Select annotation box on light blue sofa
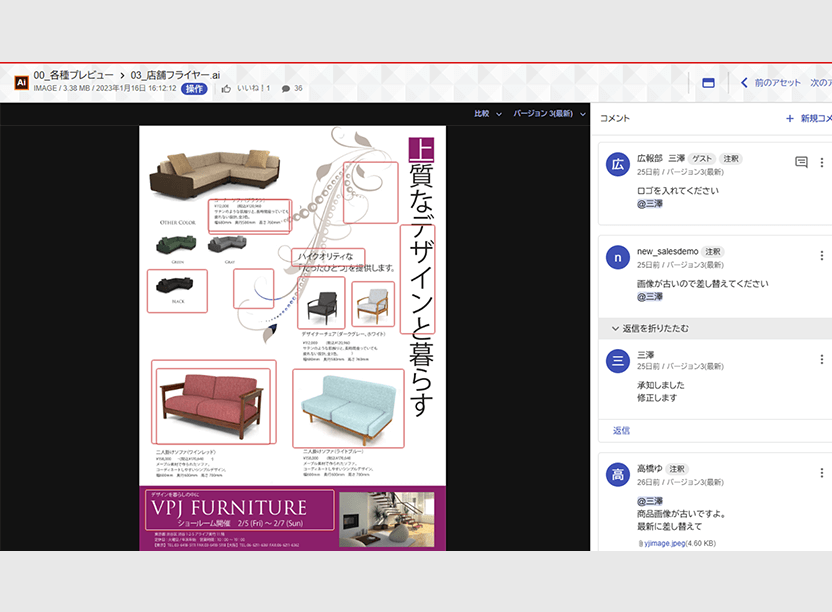Viewport: 832px width, 612px height. point(348,409)
